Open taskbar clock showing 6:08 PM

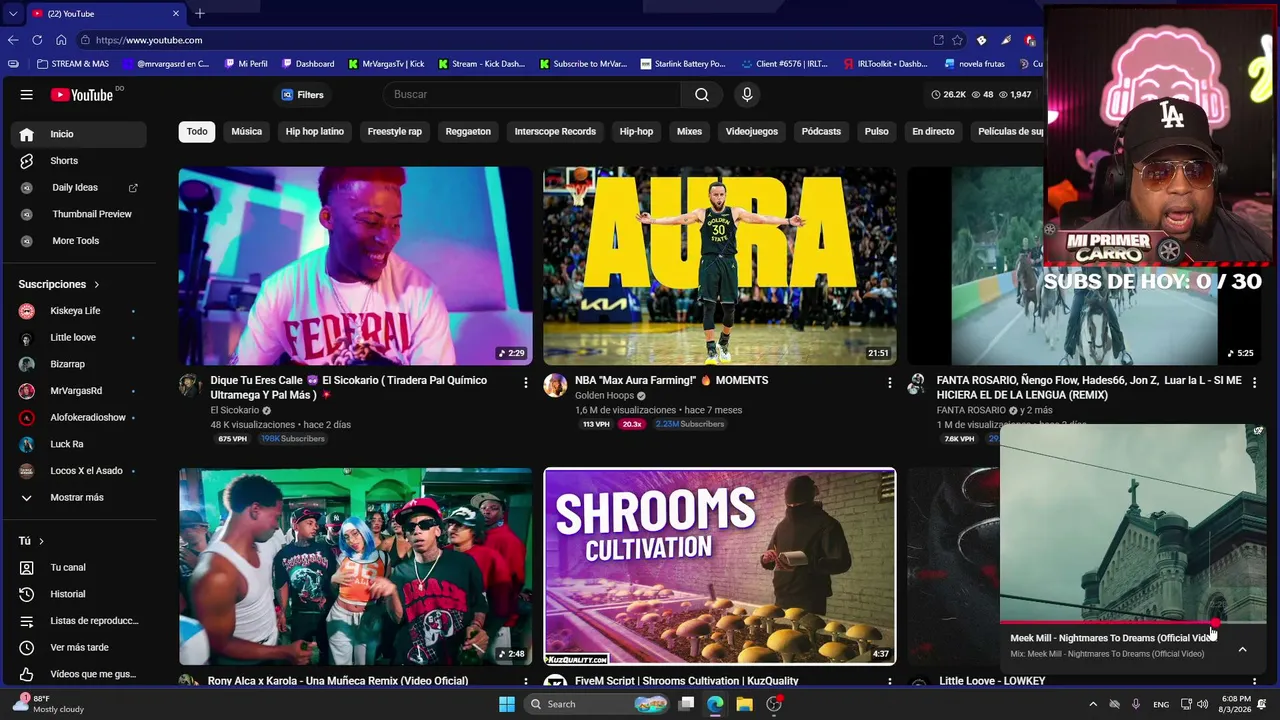pyautogui.click(x=1236, y=704)
